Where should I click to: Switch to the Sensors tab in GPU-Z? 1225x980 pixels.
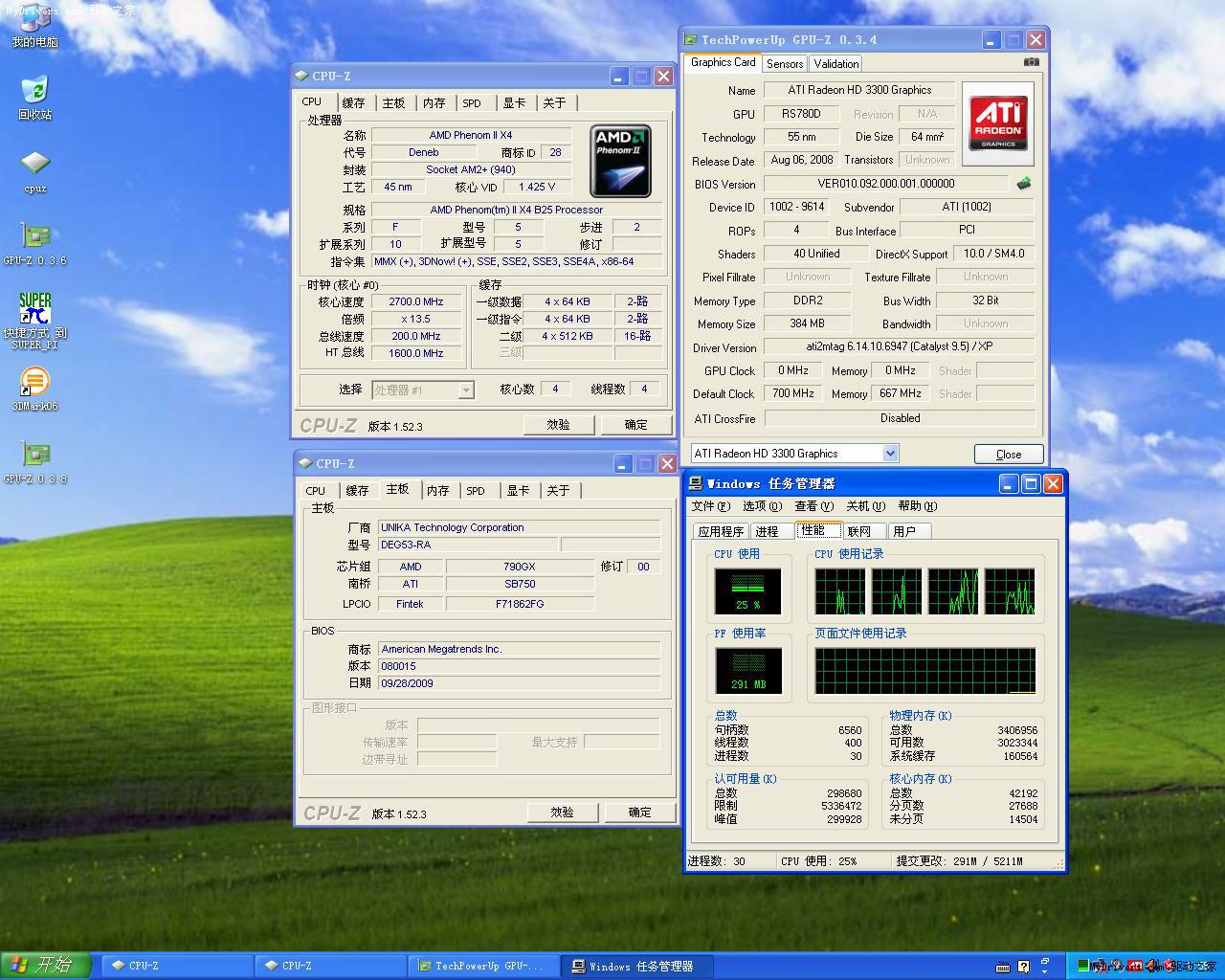tap(785, 64)
